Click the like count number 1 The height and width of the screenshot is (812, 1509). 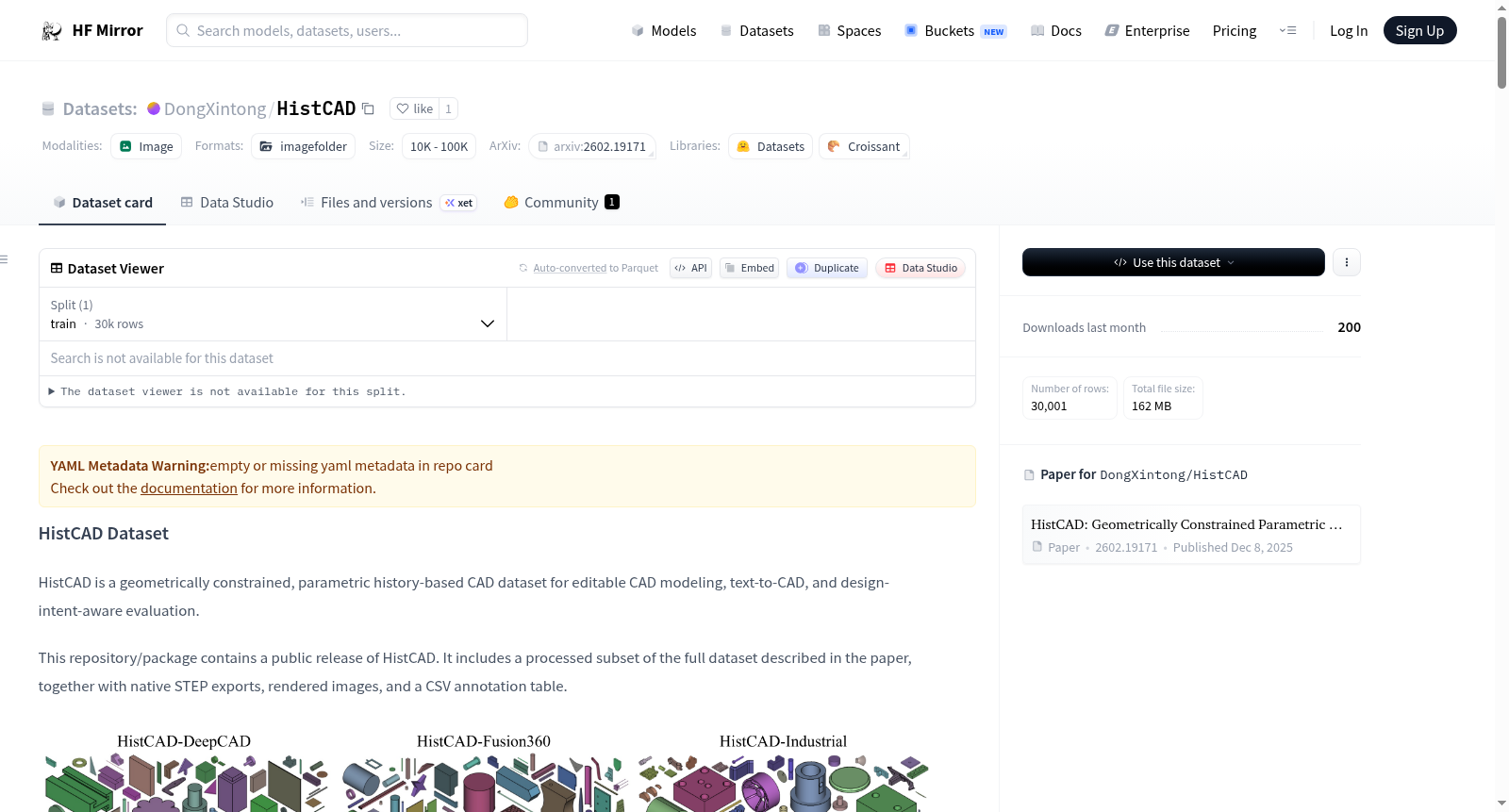[449, 109]
